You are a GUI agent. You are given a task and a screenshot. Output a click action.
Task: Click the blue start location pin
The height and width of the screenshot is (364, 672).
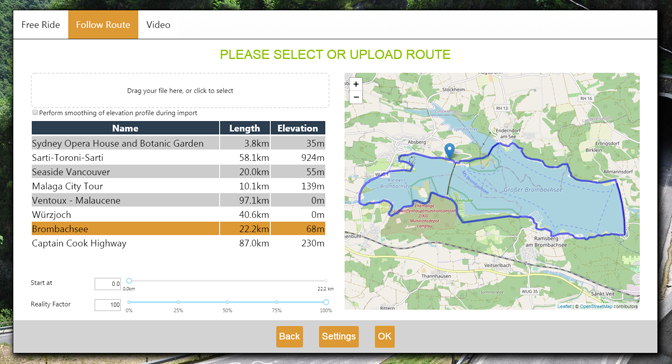(449, 151)
